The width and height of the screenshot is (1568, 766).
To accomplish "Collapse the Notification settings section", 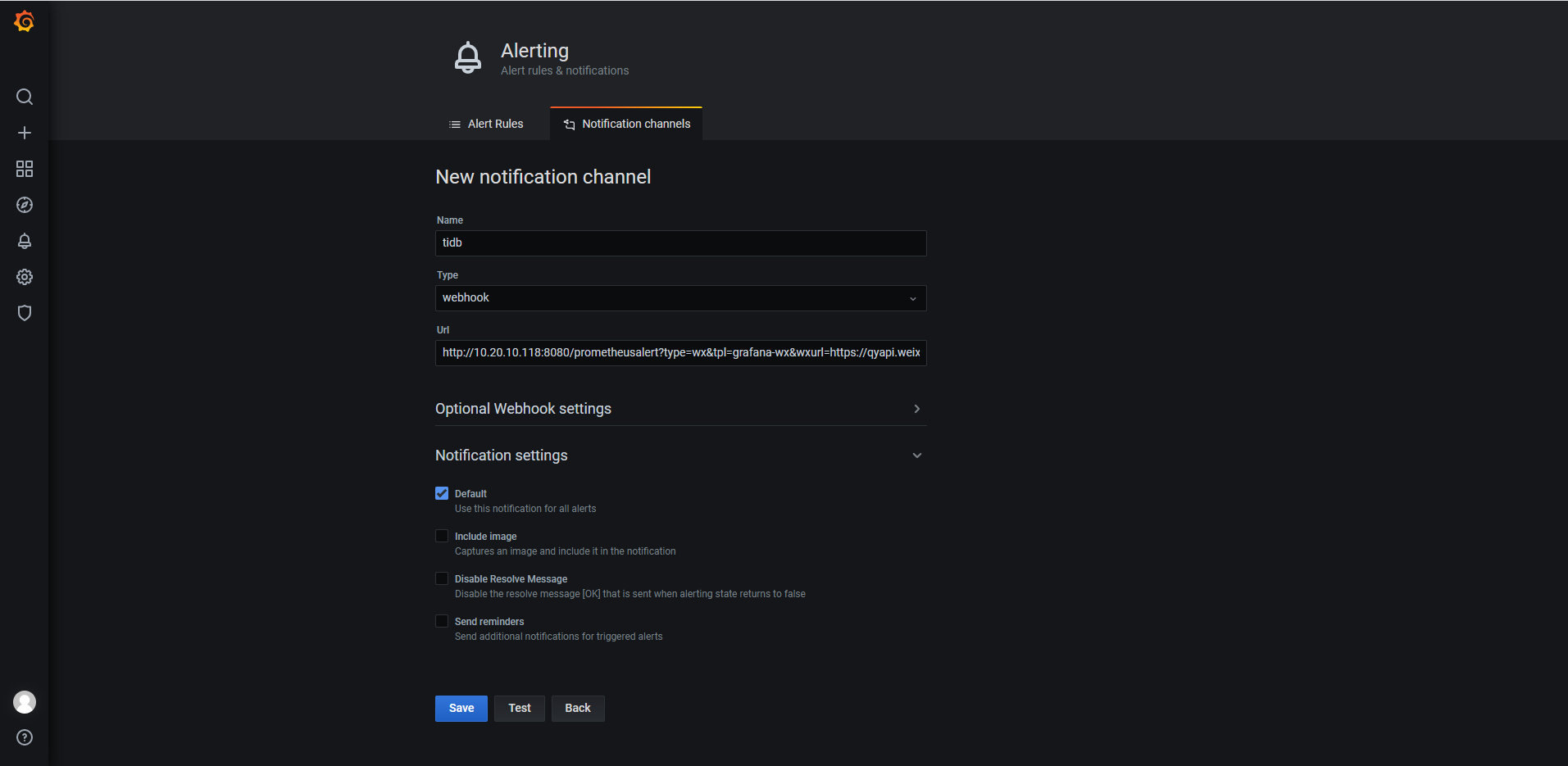I will coord(681,456).
